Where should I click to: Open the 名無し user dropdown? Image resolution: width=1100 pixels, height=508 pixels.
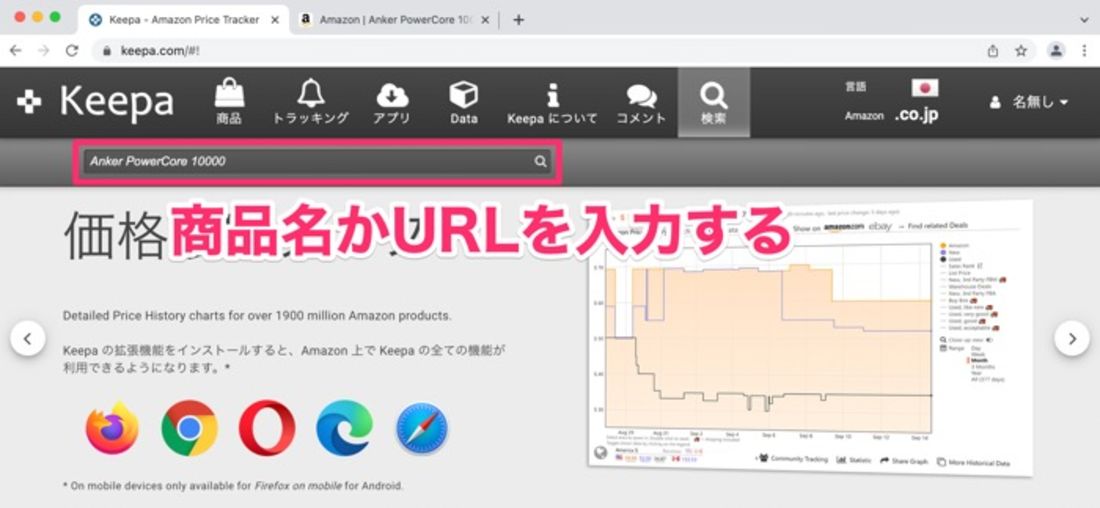point(1029,102)
